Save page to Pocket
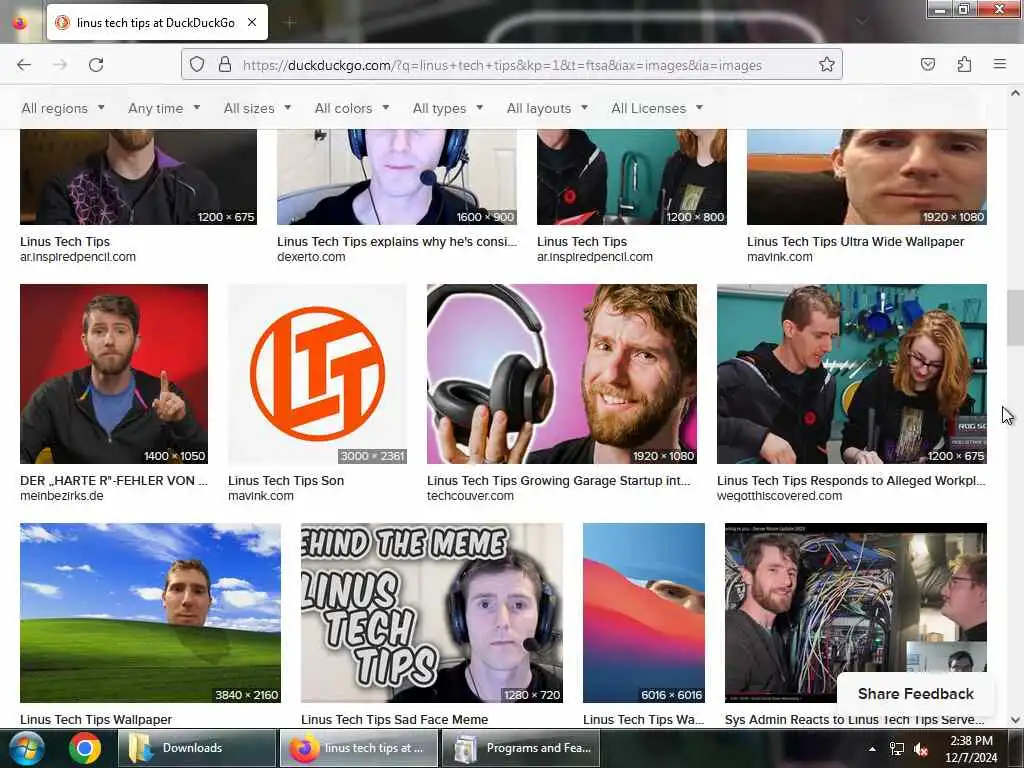This screenshot has height=768, width=1024. [928, 65]
